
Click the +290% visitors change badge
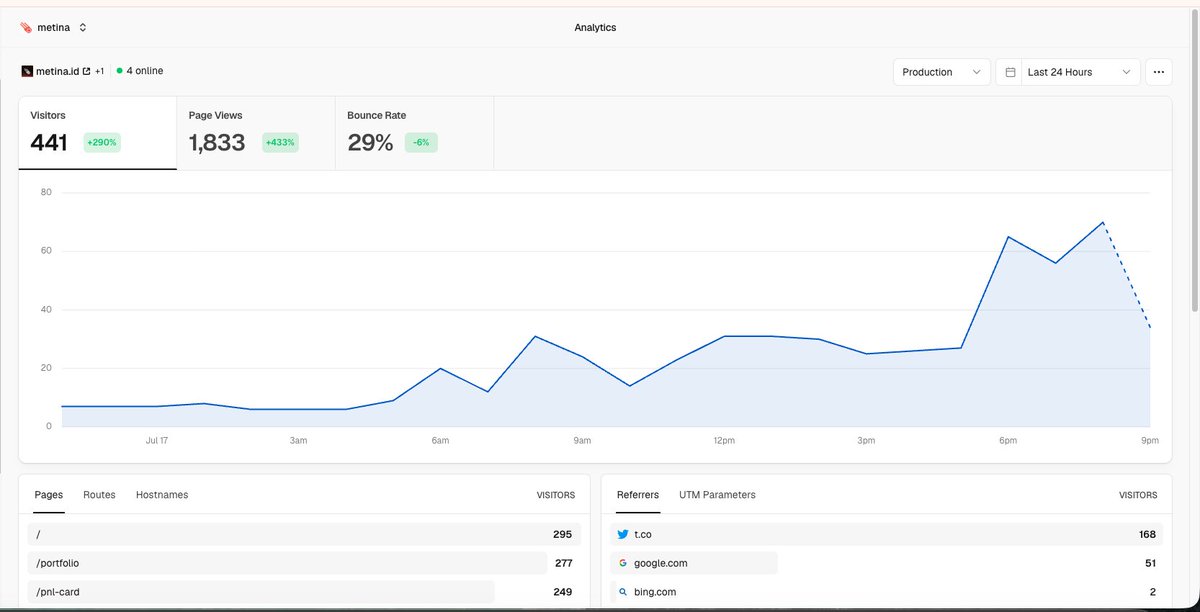click(102, 143)
